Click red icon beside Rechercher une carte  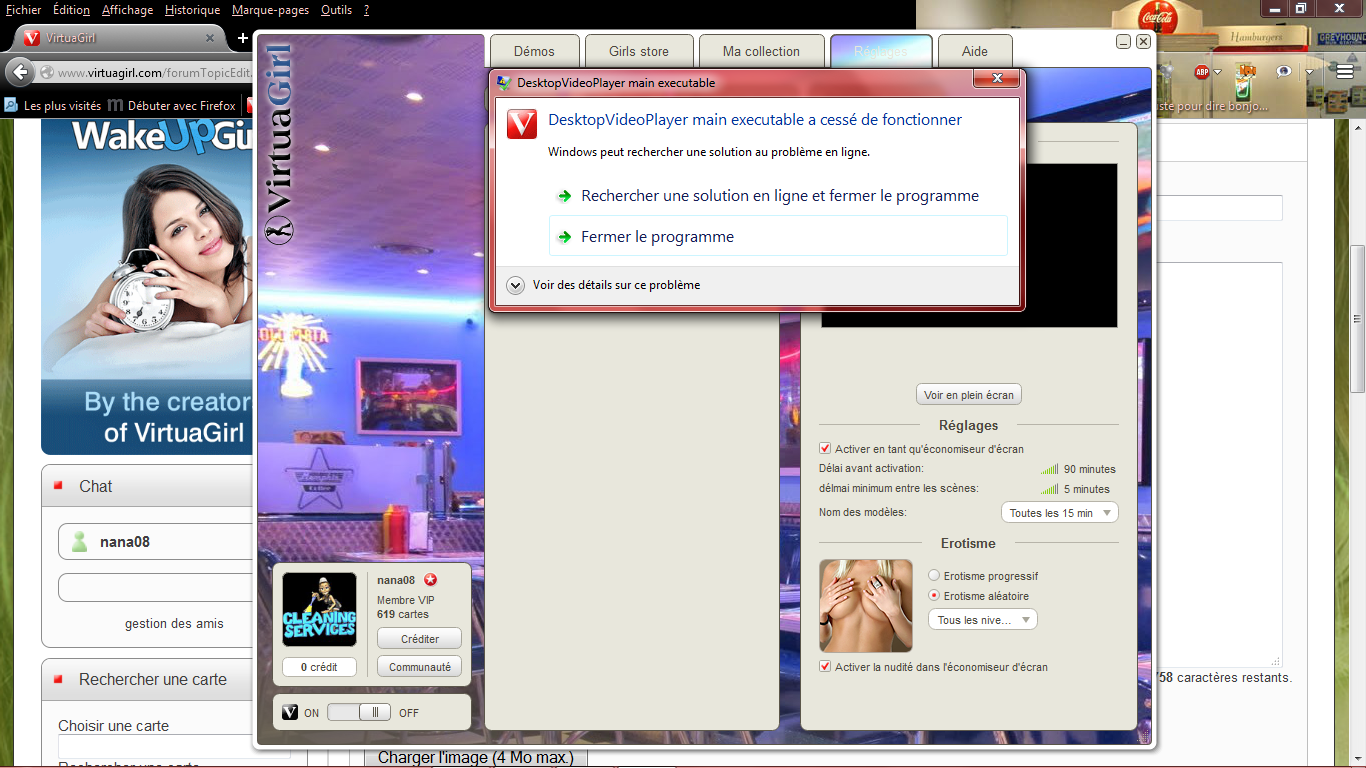[58, 679]
